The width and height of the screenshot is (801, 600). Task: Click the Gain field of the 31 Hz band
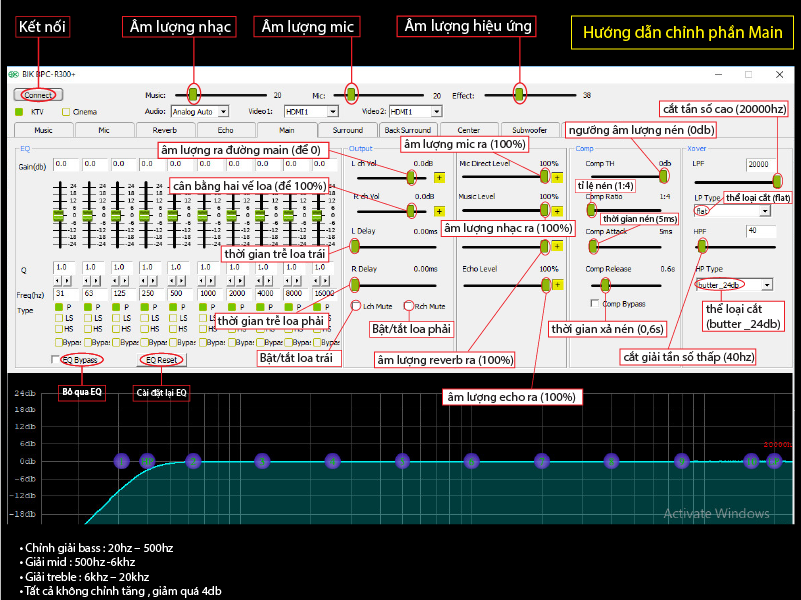coord(66,164)
